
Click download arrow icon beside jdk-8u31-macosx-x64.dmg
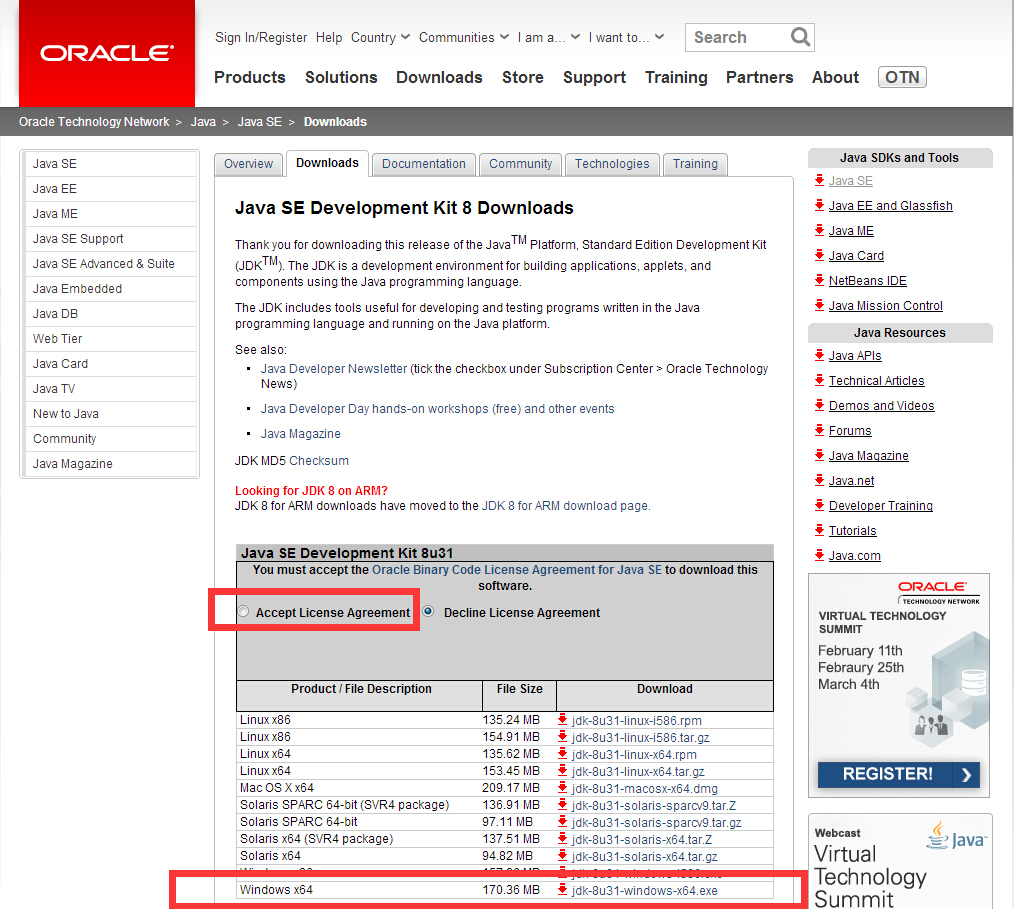[x=562, y=788]
